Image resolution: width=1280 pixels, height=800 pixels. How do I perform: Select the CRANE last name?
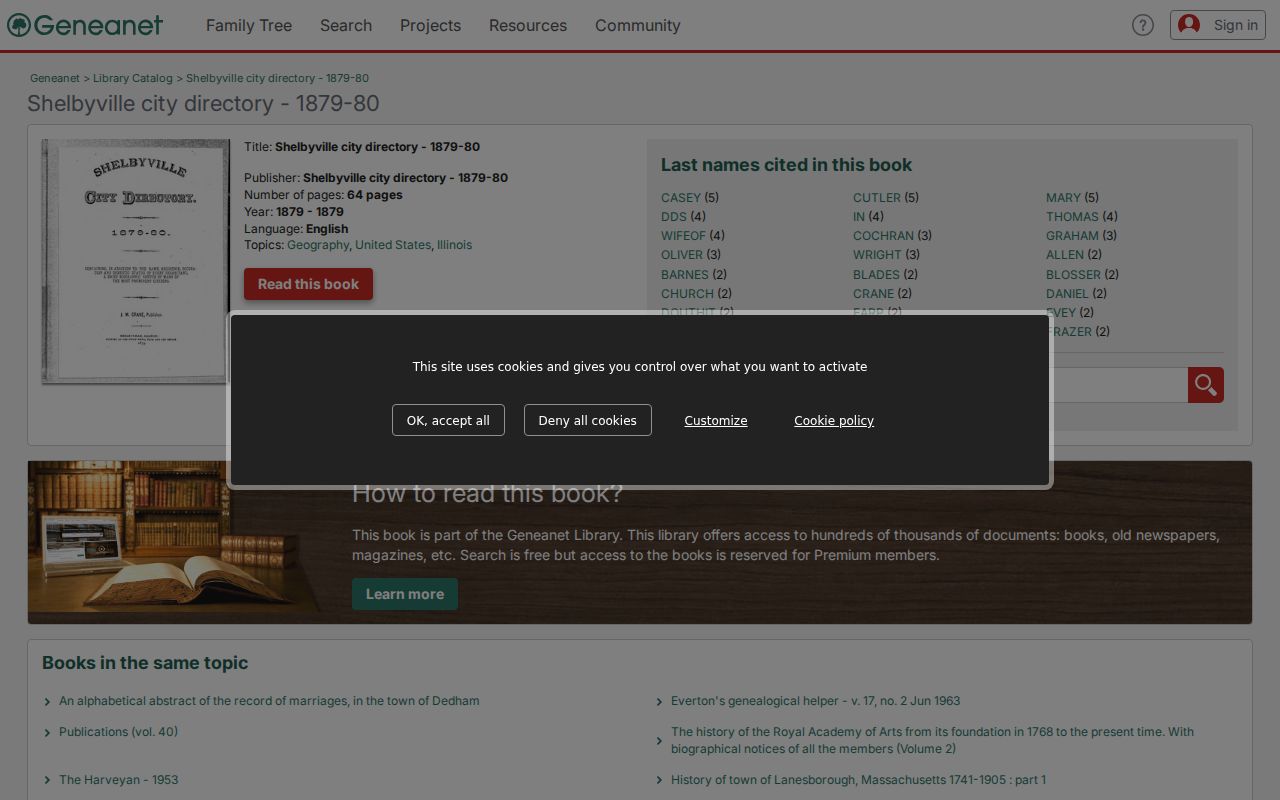pyautogui.click(x=873, y=294)
